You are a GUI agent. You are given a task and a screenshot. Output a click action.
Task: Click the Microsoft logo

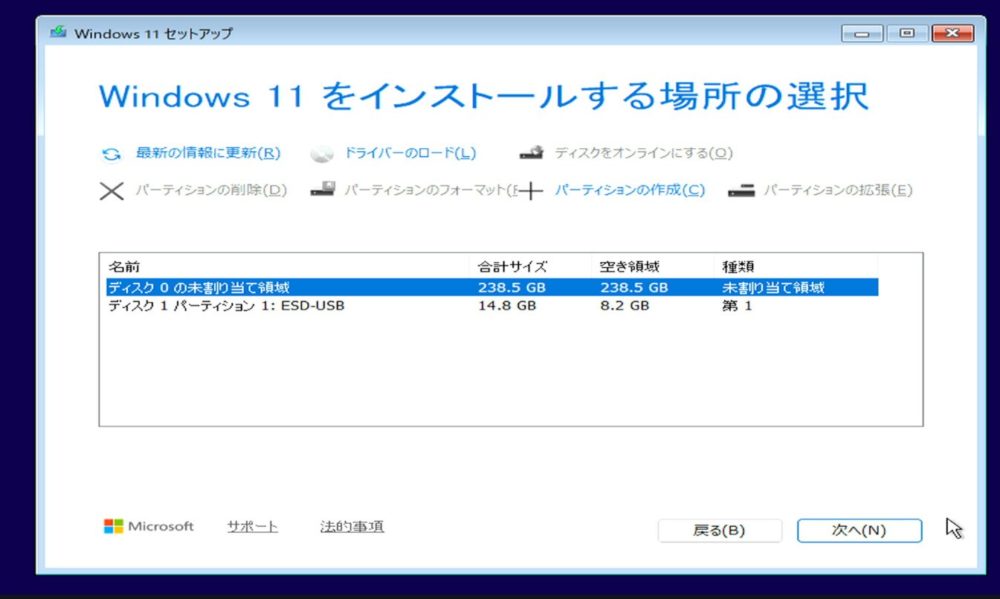[149, 526]
